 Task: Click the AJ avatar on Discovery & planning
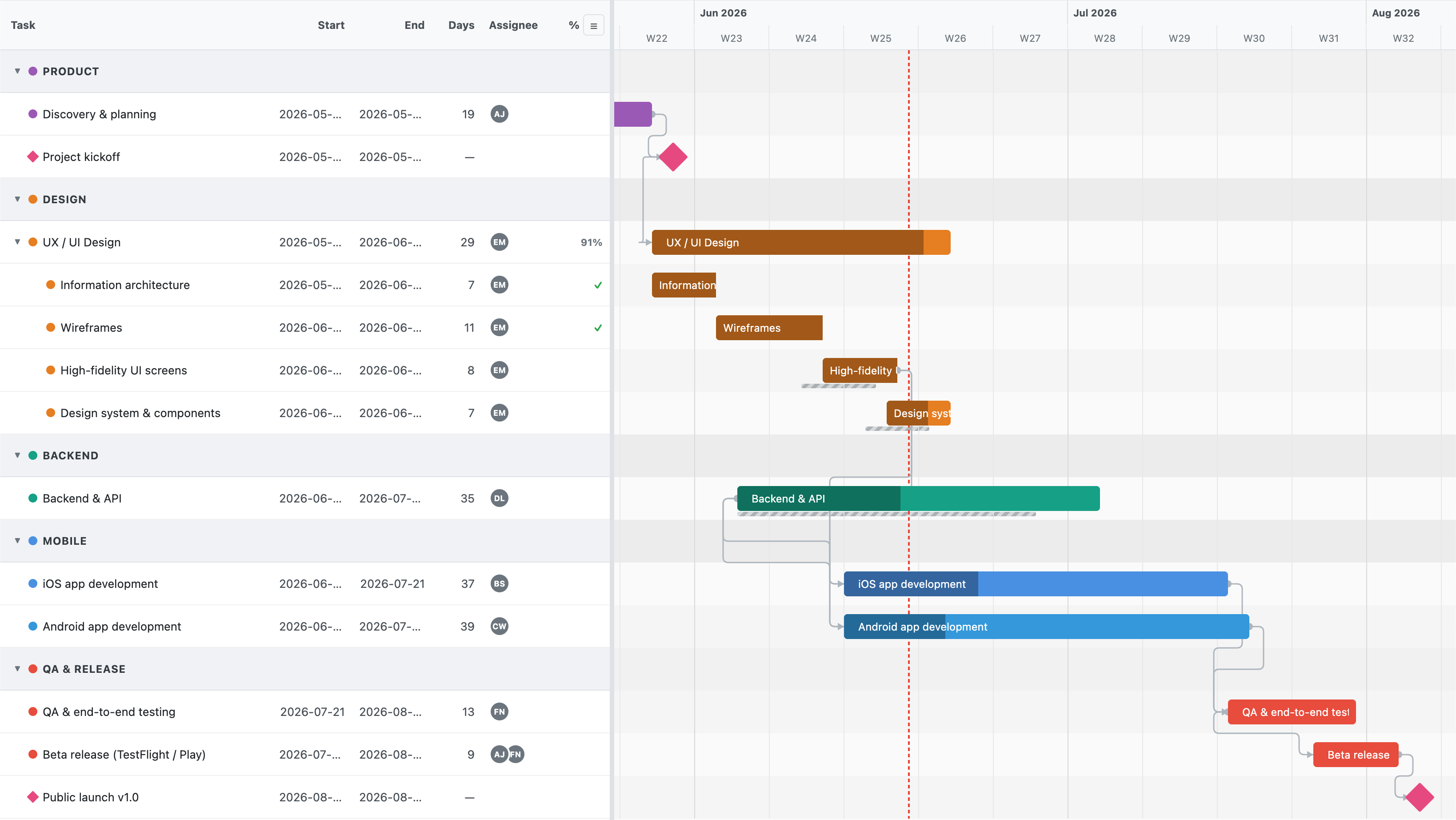pyautogui.click(x=499, y=114)
